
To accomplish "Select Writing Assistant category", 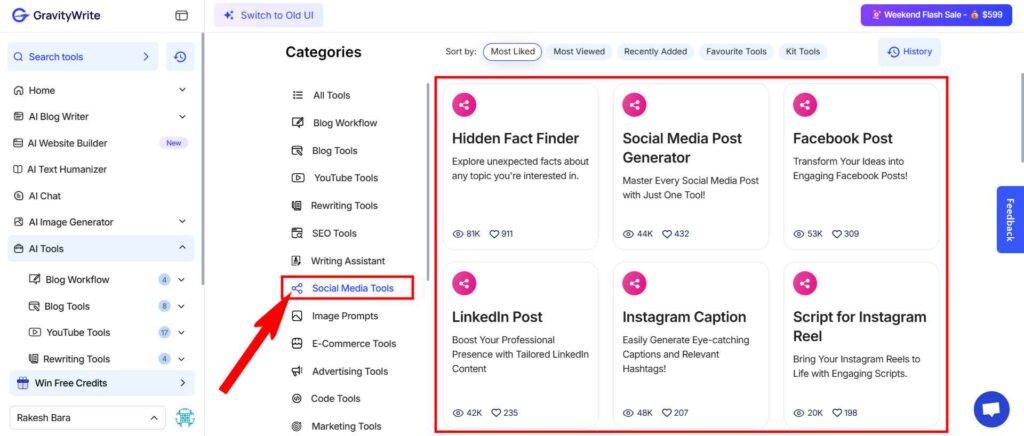I will tap(338, 260).
